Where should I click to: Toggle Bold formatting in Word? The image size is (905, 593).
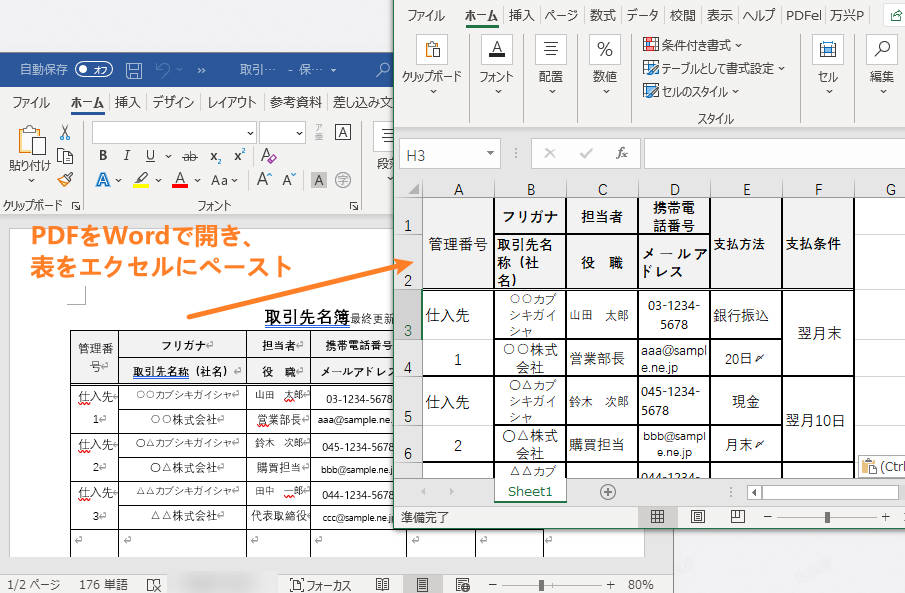pos(103,155)
